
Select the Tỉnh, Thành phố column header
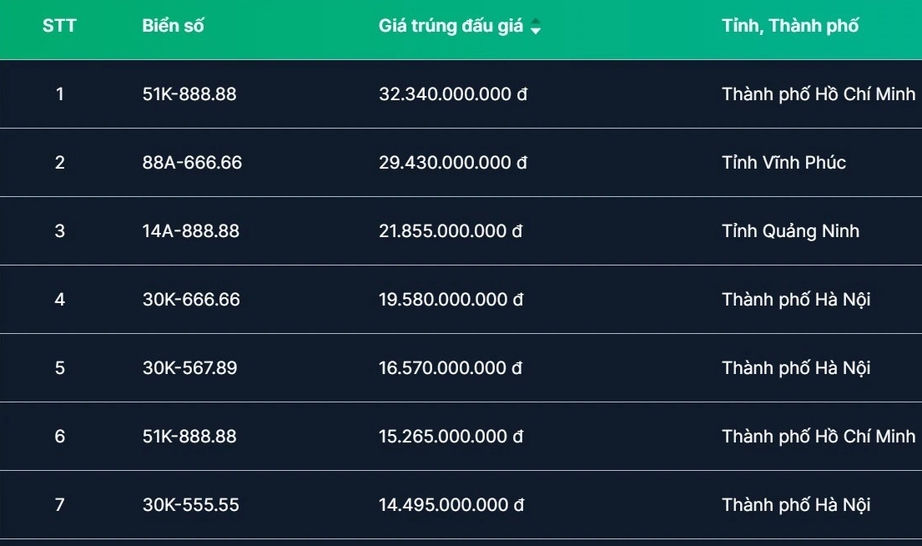click(x=790, y=26)
